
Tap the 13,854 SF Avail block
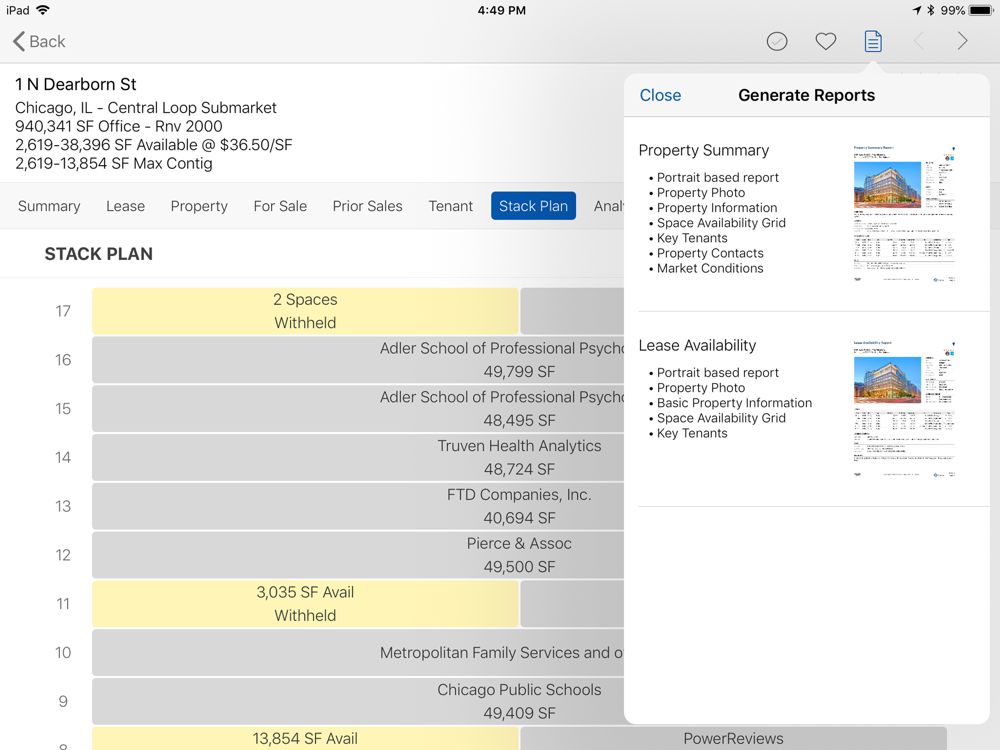tap(305, 739)
